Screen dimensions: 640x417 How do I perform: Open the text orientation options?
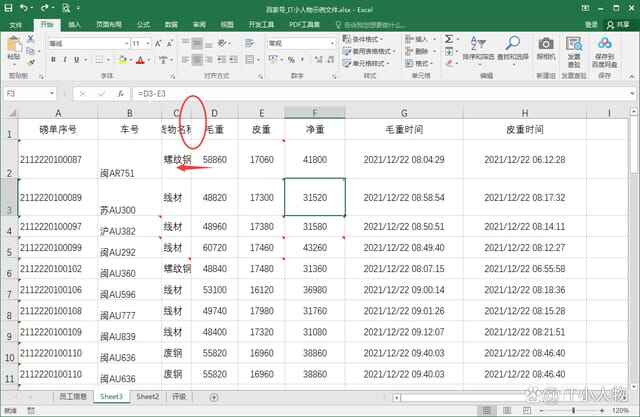click(x=224, y=43)
